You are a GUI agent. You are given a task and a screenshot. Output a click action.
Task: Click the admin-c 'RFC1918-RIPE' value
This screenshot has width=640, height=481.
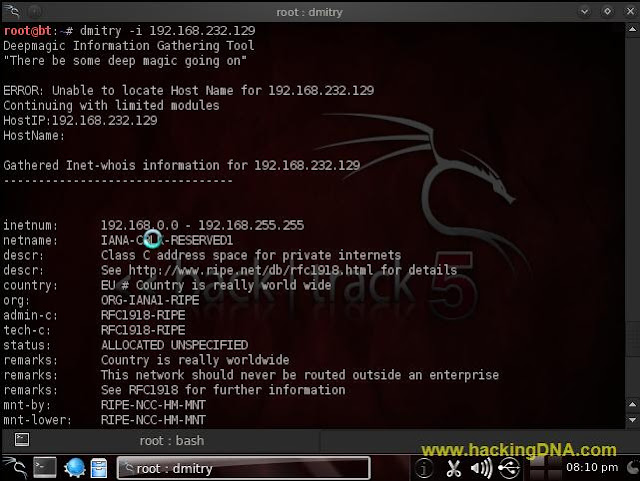(x=143, y=315)
